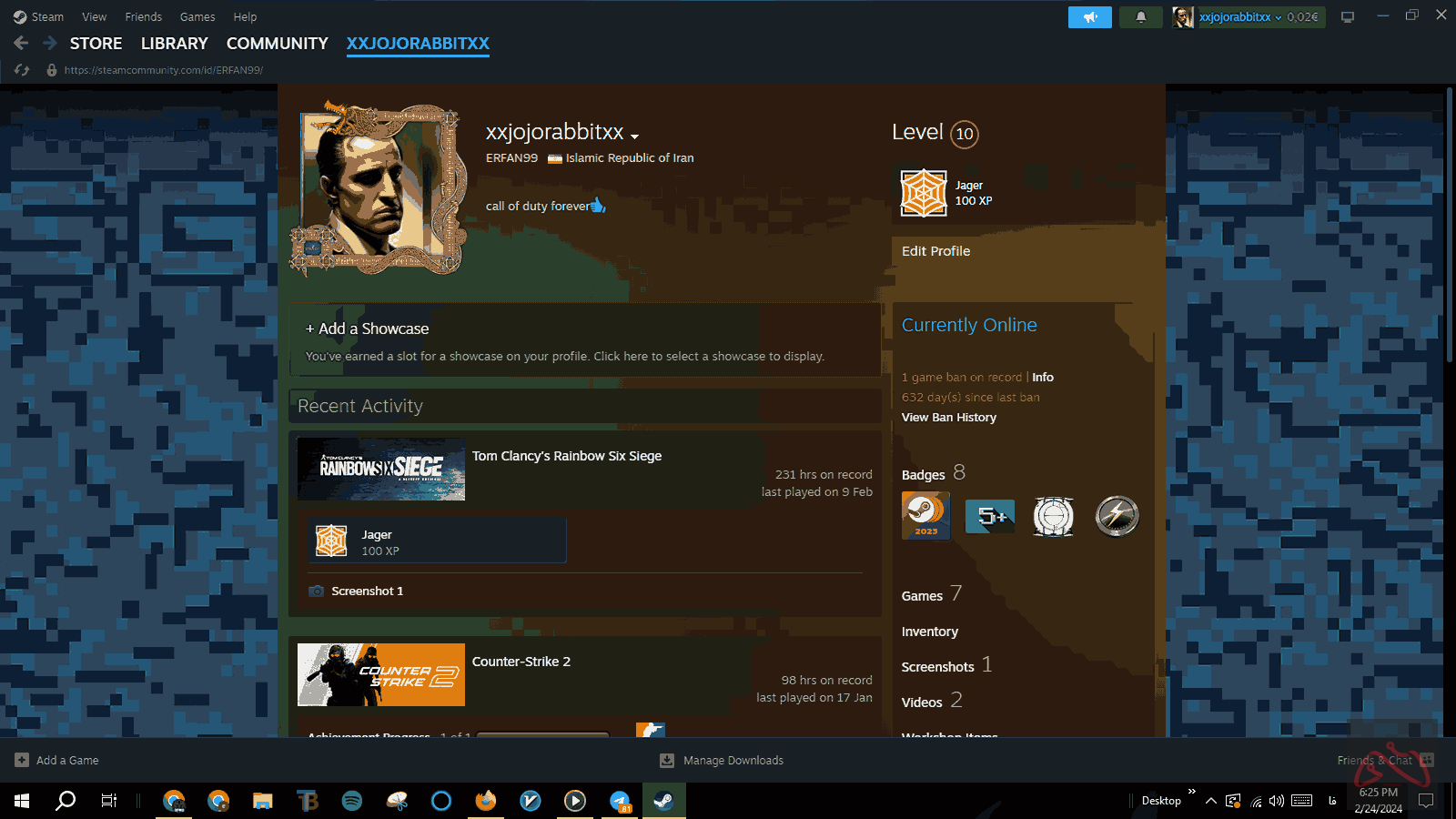
Task: Expand hidden system tray icons chevron
Action: pyautogui.click(x=1210, y=801)
